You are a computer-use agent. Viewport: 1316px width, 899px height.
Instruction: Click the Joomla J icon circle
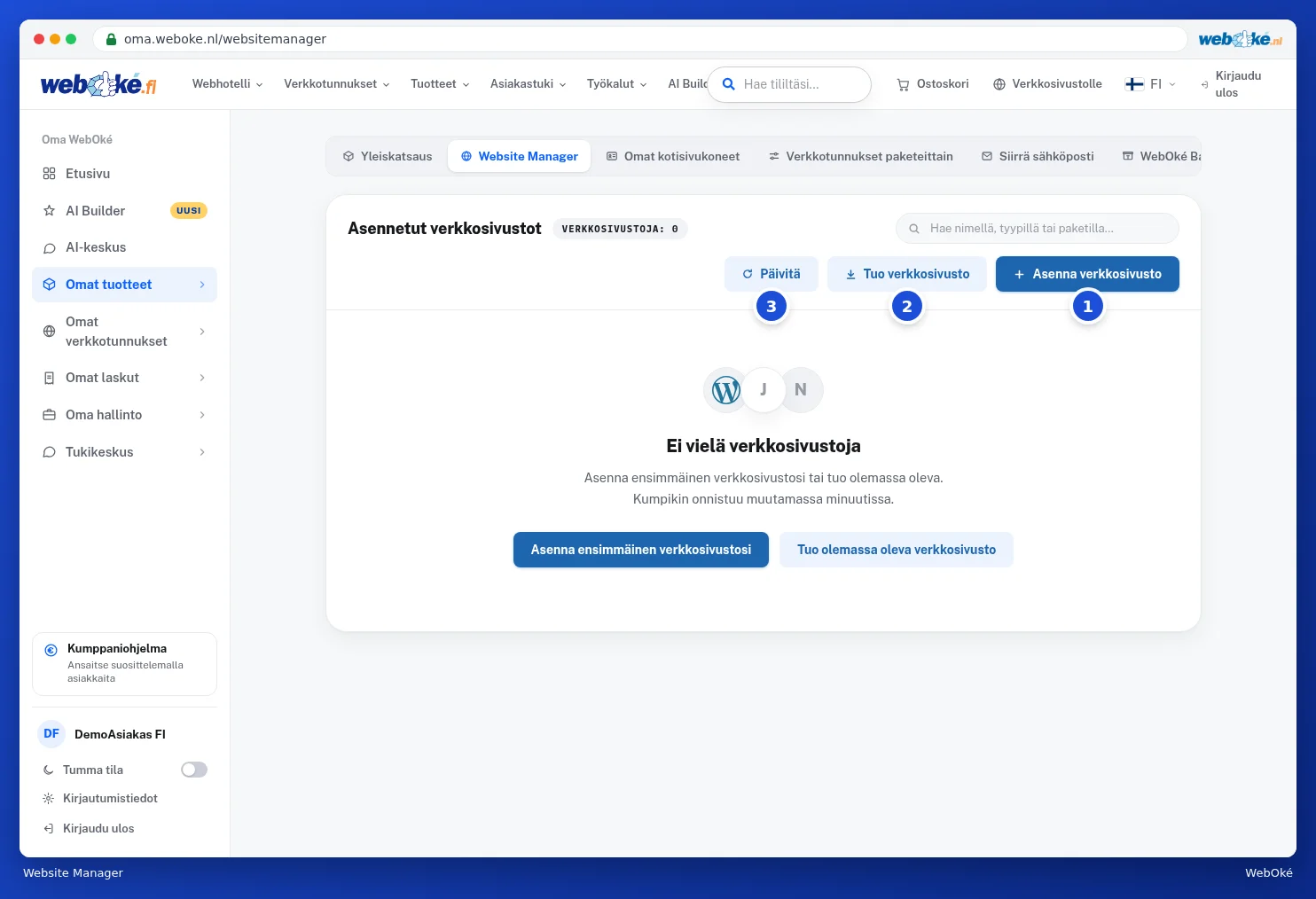[764, 390]
